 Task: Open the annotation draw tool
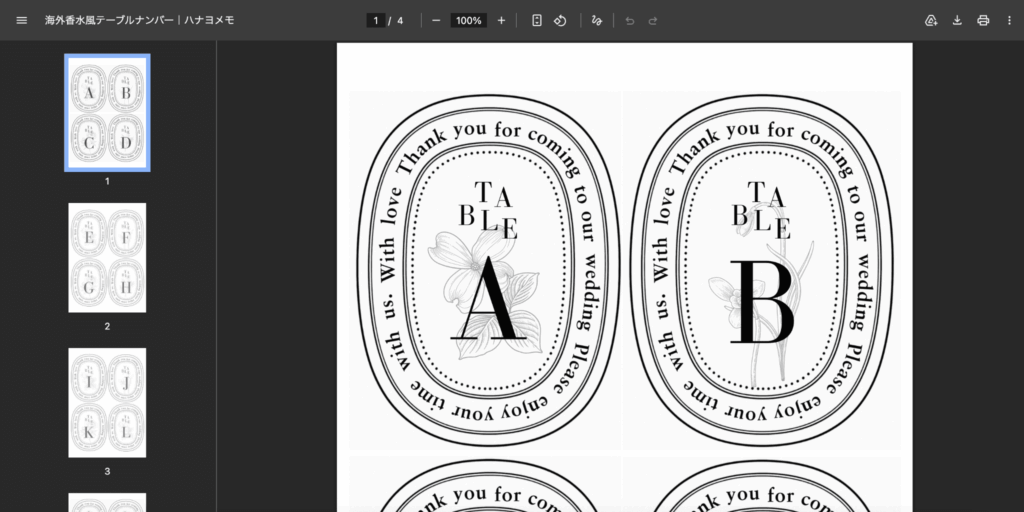tap(596, 20)
